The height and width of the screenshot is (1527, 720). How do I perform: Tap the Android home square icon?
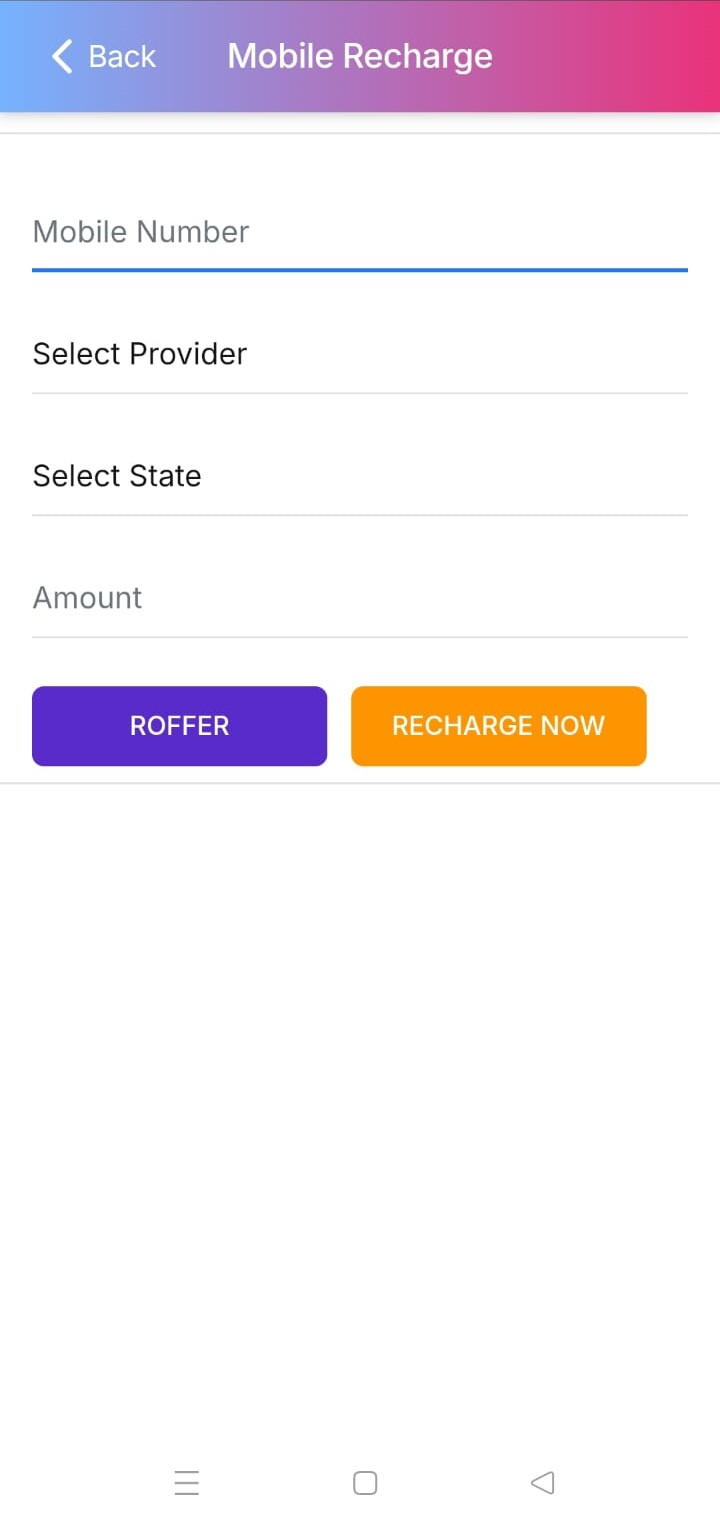[365, 1482]
